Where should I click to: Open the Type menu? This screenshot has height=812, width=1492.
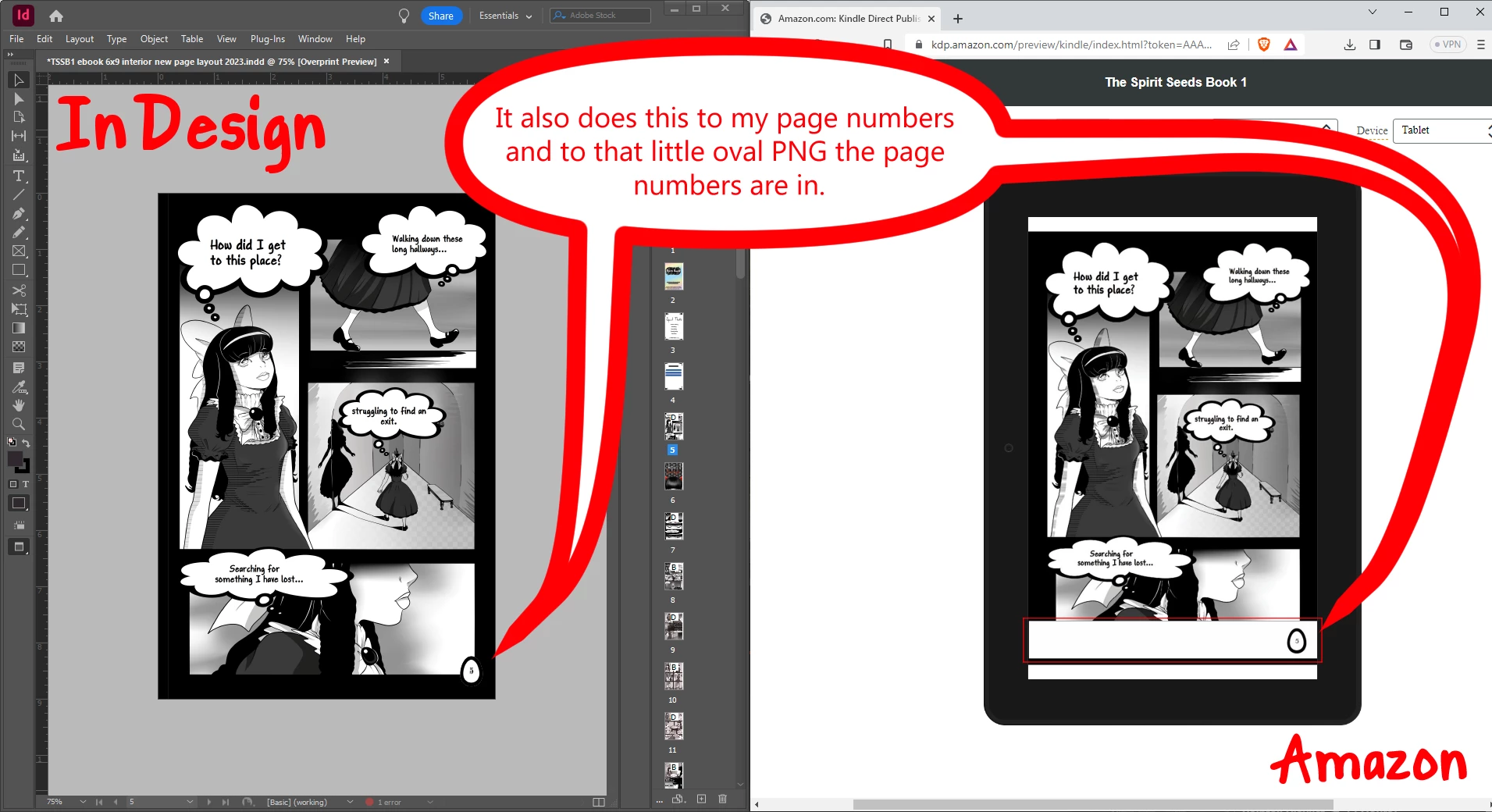(x=117, y=39)
